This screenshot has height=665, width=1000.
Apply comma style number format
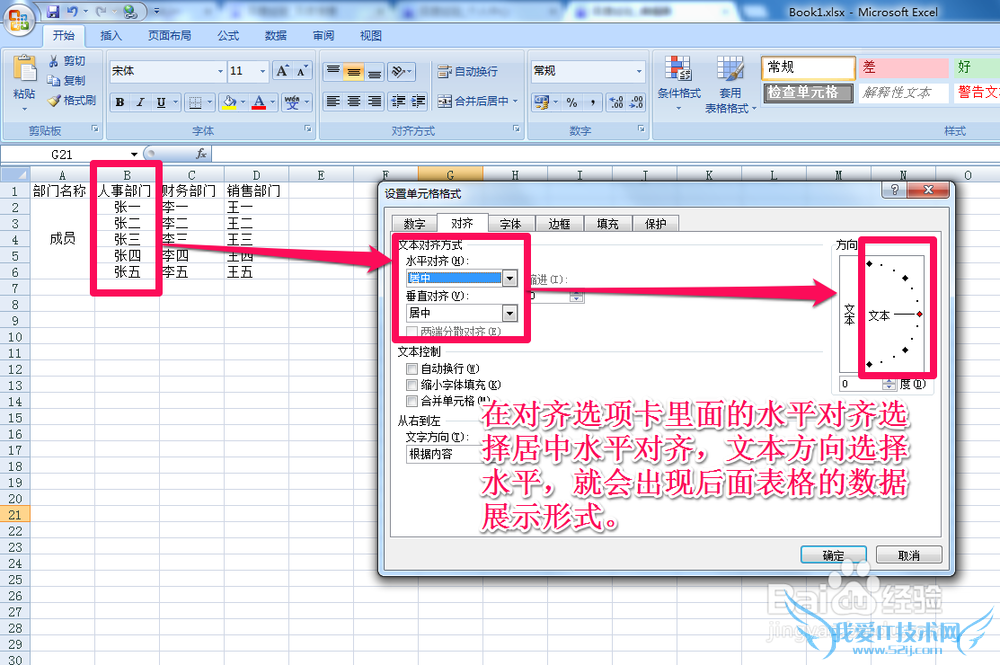[592, 102]
